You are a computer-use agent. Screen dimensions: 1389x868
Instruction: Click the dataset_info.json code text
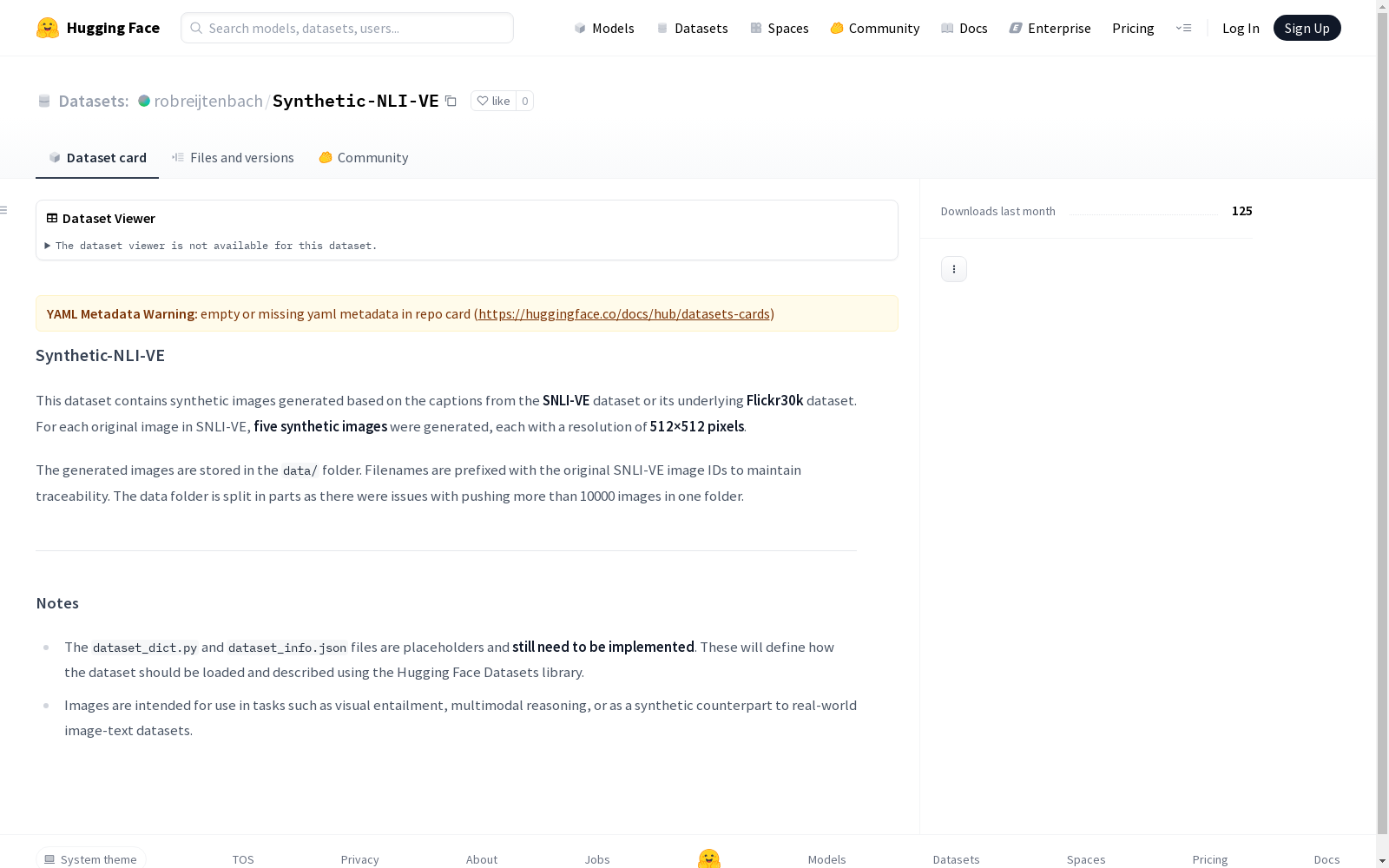[x=287, y=648]
